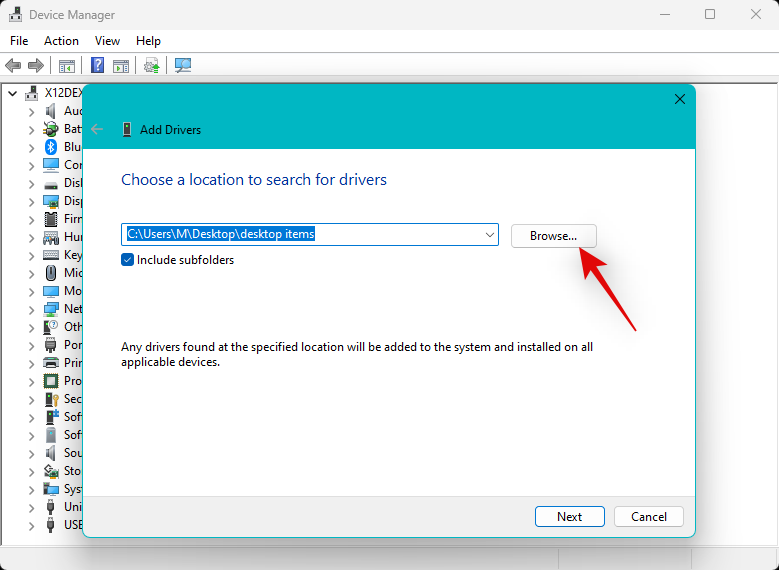Click the Disk drives icon

coord(51,184)
